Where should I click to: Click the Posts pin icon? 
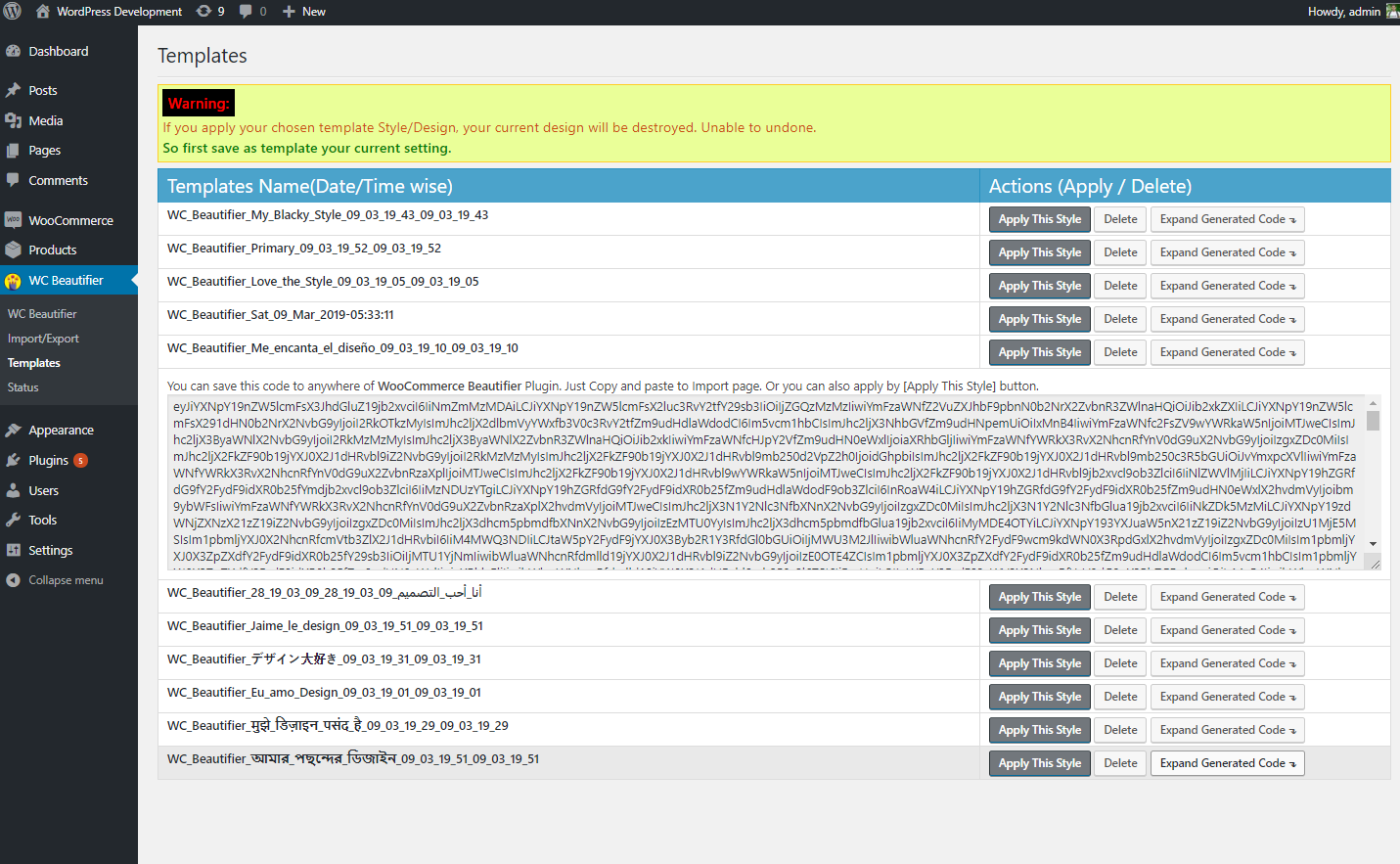click(13, 90)
